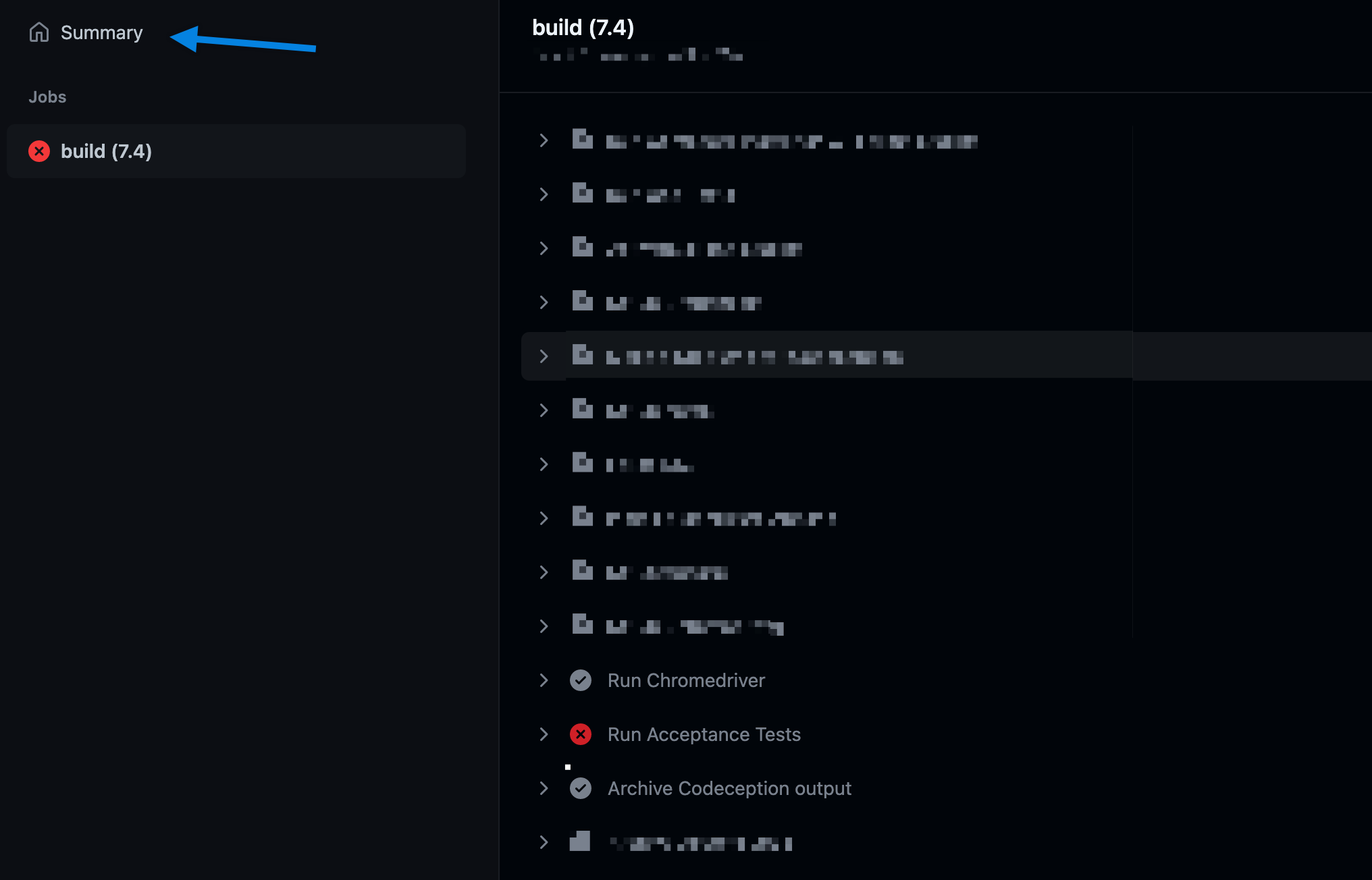
Task: Click the red failure icon for Run Acceptance Tests
Action: coord(581,734)
